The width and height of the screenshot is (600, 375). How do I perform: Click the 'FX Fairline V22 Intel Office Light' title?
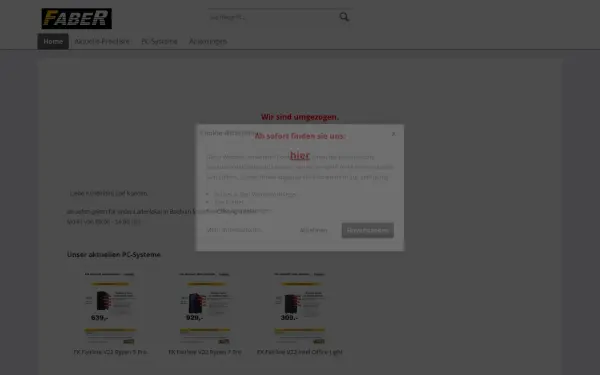pos(300,352)
